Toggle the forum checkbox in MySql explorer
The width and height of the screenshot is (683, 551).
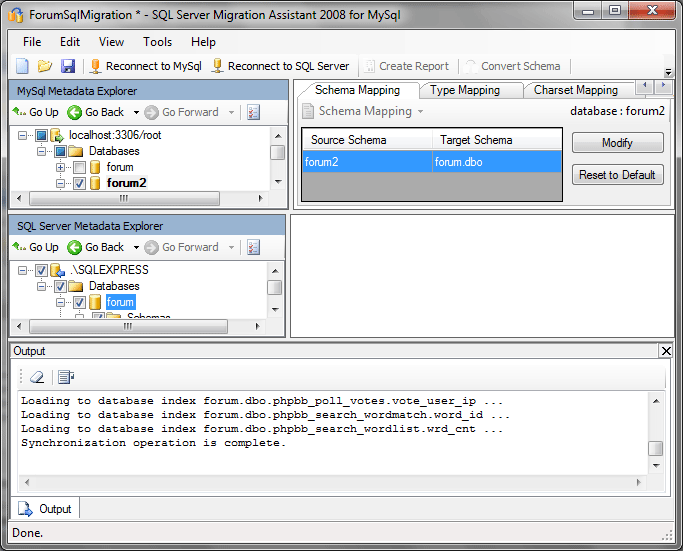click(x=79, y=167)
